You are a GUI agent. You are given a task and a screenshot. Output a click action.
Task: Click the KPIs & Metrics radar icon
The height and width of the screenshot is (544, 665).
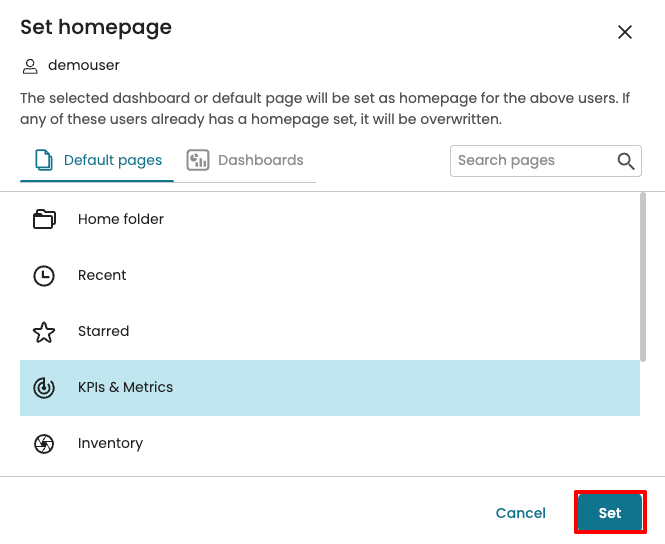[44, 388]
